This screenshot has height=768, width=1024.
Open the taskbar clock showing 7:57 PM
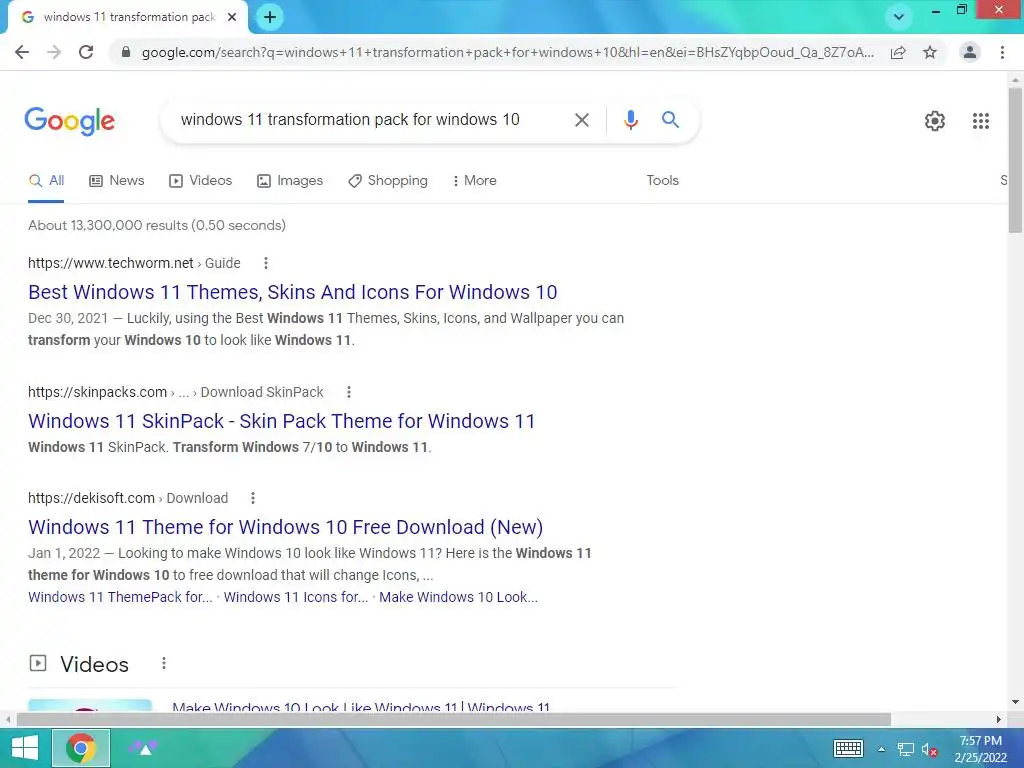point(980,749)
